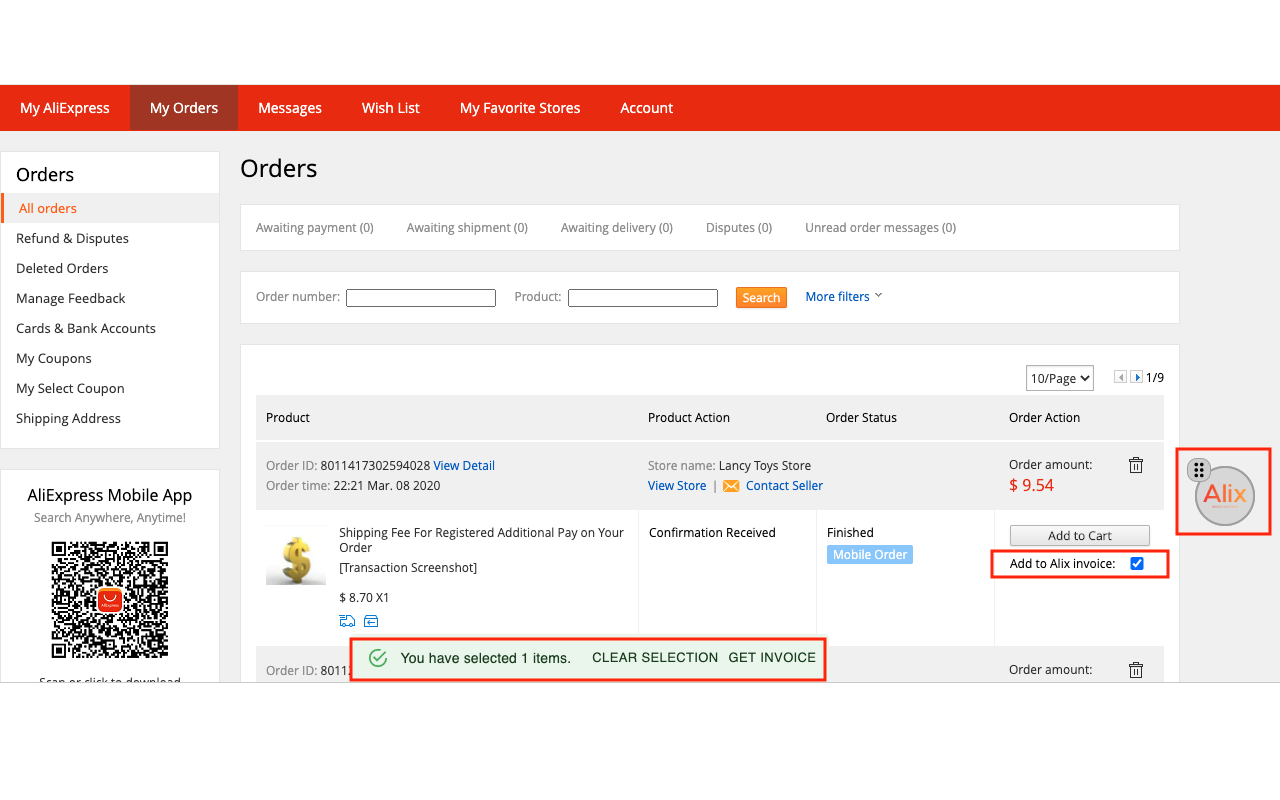The width and height of the screenshot is (1280, 800).
Task: Click the Alix extension round logo
Action: click(x=1225, y=496)
